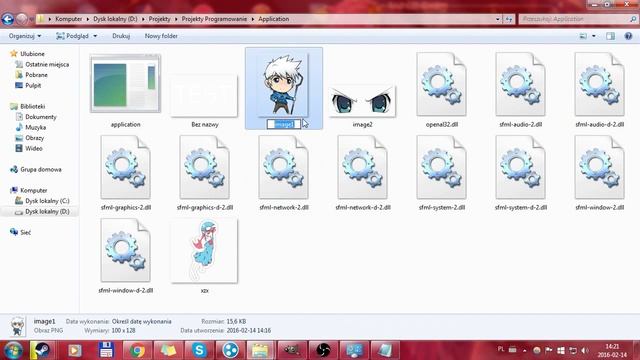The image size is (640, 360).
Task: Select the sfml-system-d-2.dll file icon
Action: pyautogui.click(x=520, y=167)
